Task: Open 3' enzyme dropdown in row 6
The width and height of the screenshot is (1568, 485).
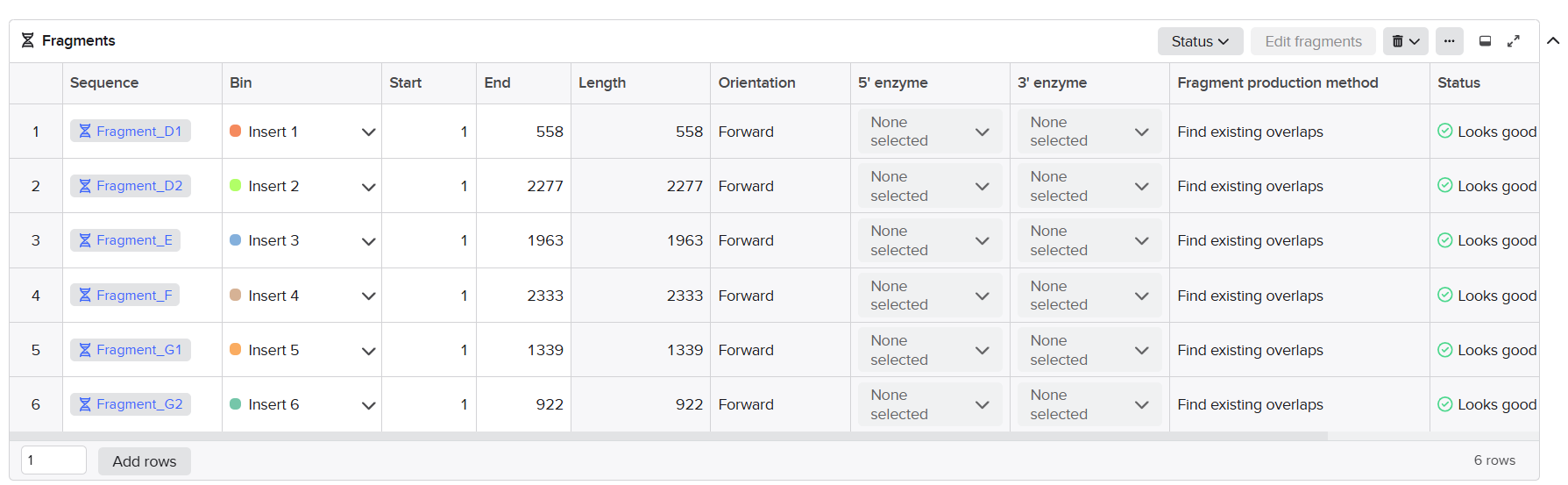Action: coord(1089,404)
